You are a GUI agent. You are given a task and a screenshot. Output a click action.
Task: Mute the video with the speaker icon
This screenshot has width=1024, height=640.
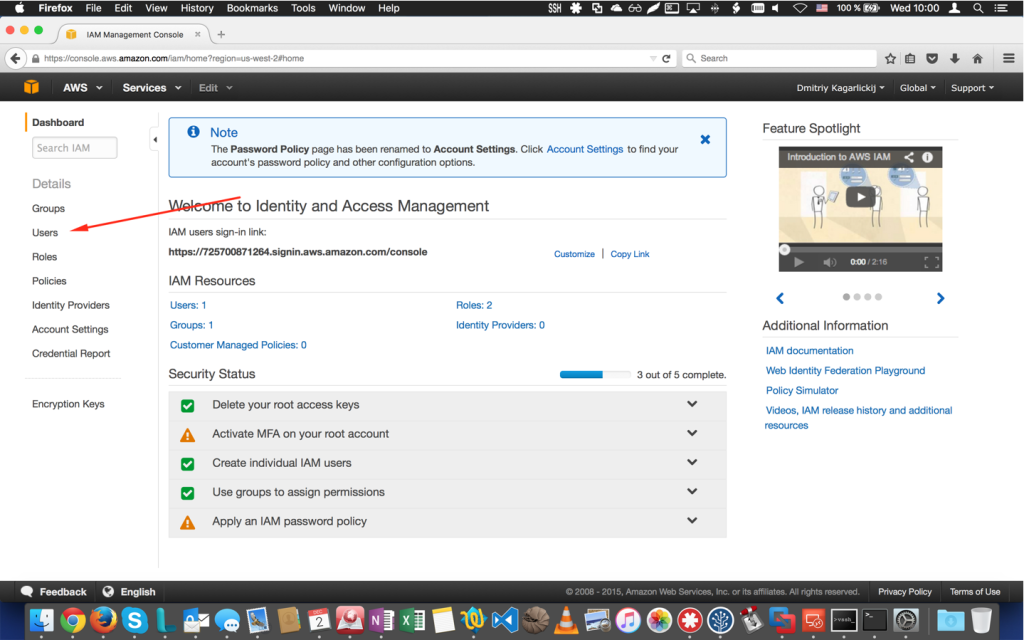point(829,262)
